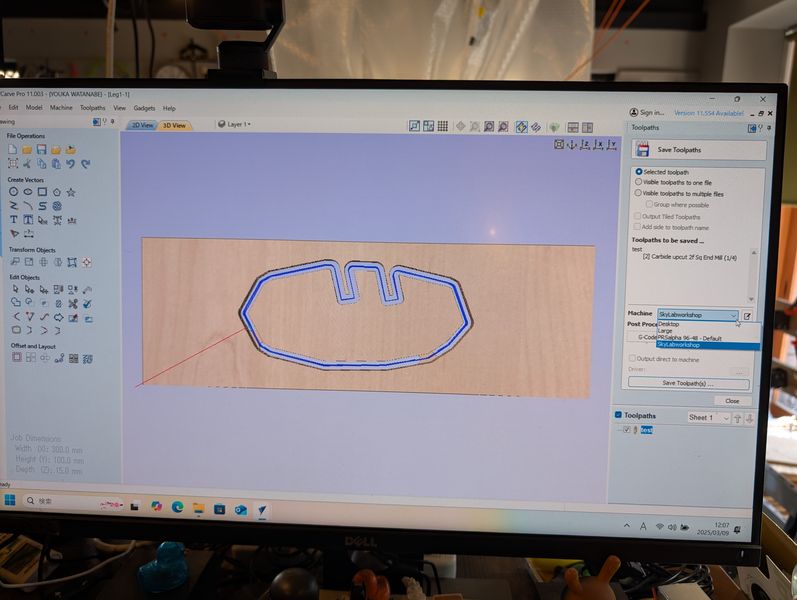Open the Edit menu
The image size is (797, 600).
[13, 107]
